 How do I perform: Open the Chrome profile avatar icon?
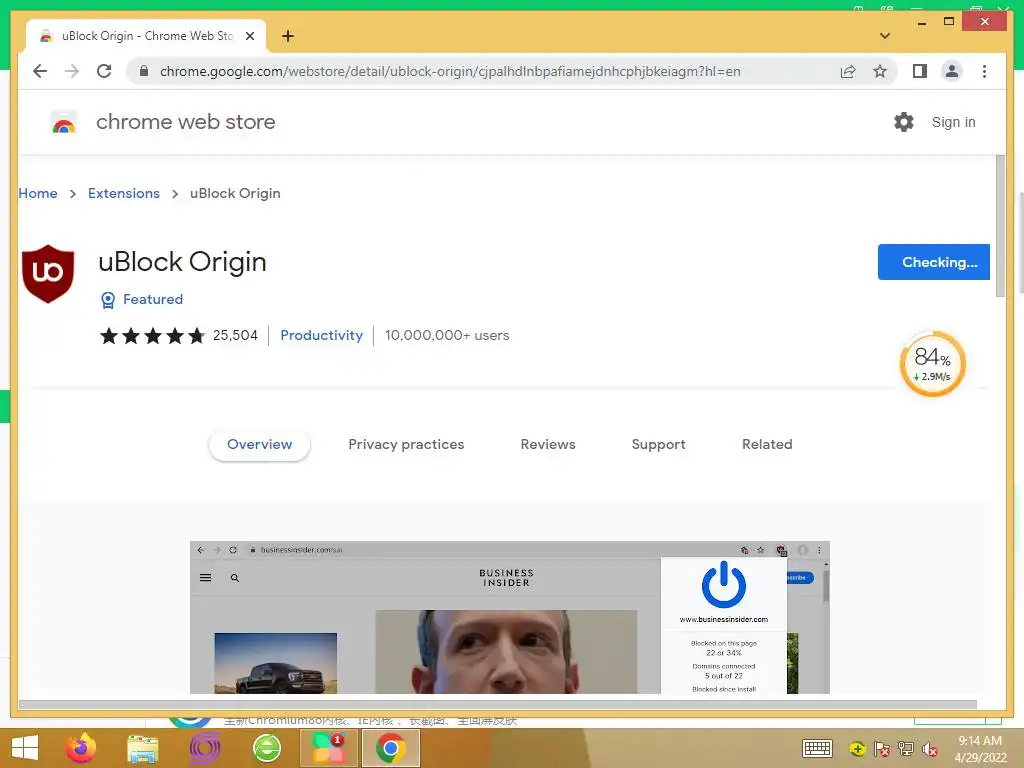(952, 71)
